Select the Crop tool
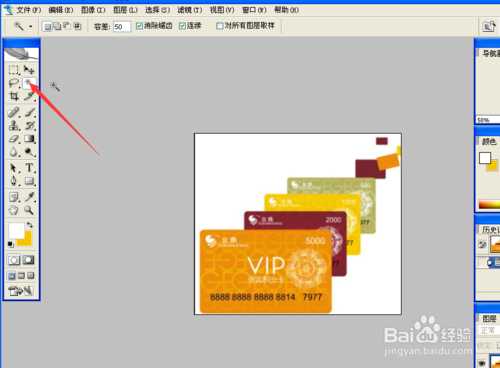 pyautogui.click(x=14, y=97)
